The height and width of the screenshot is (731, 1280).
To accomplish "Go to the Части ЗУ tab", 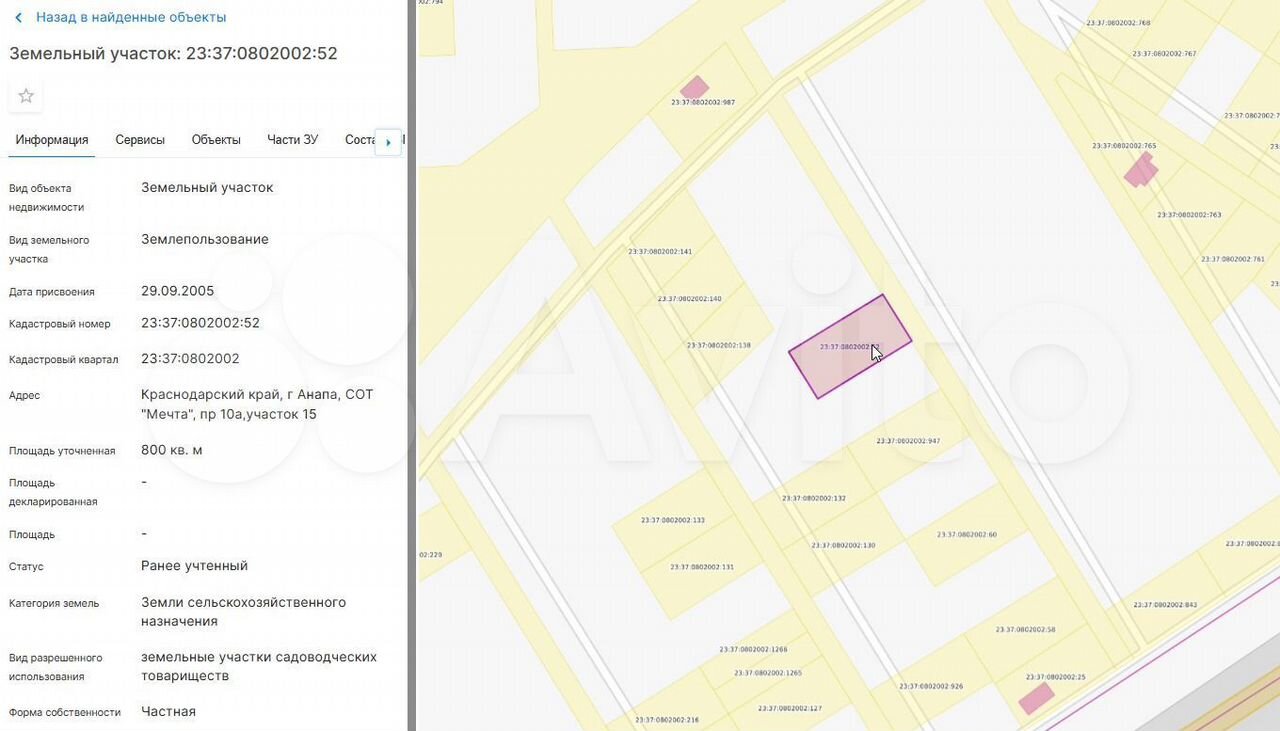I will pos(292,140).
